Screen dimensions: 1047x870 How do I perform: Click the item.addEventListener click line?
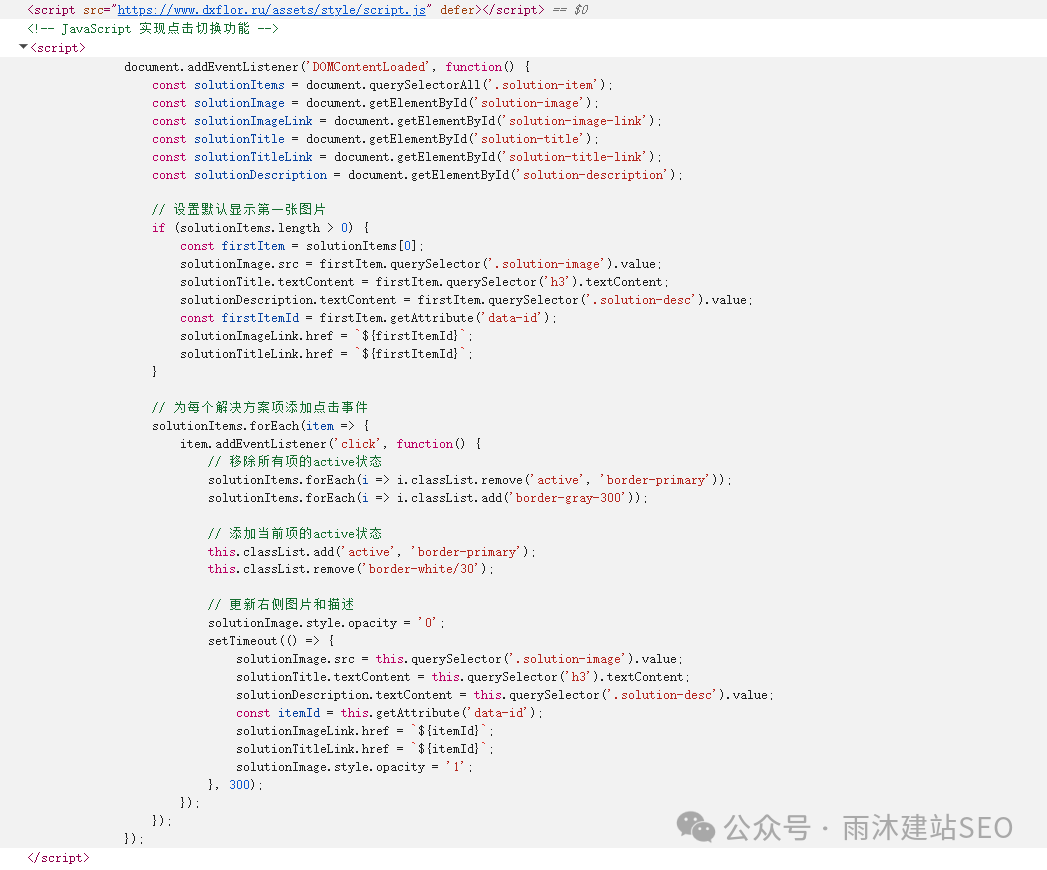(330, 443)
